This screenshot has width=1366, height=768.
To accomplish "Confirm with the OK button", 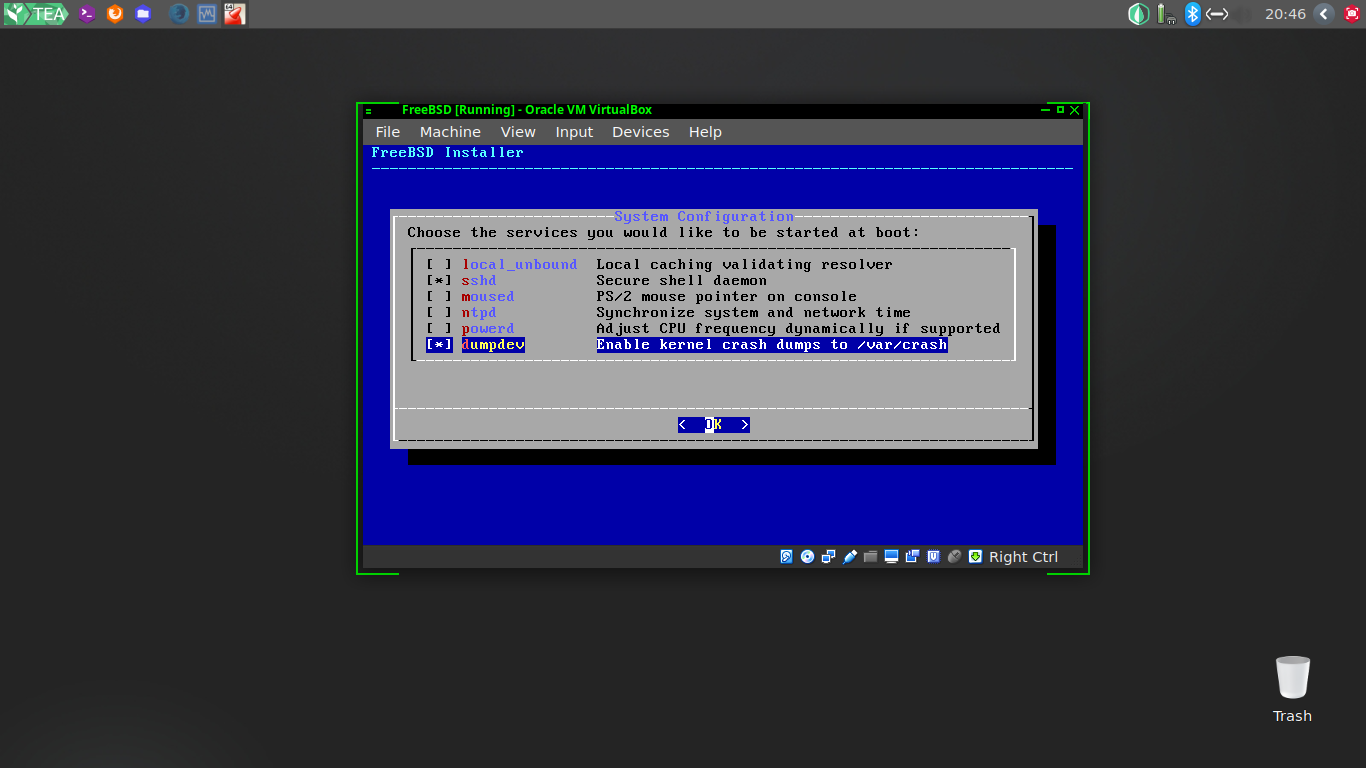I will 713,425.
